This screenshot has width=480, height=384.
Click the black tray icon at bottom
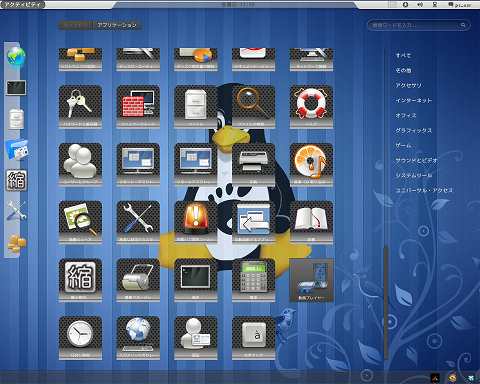435,378
